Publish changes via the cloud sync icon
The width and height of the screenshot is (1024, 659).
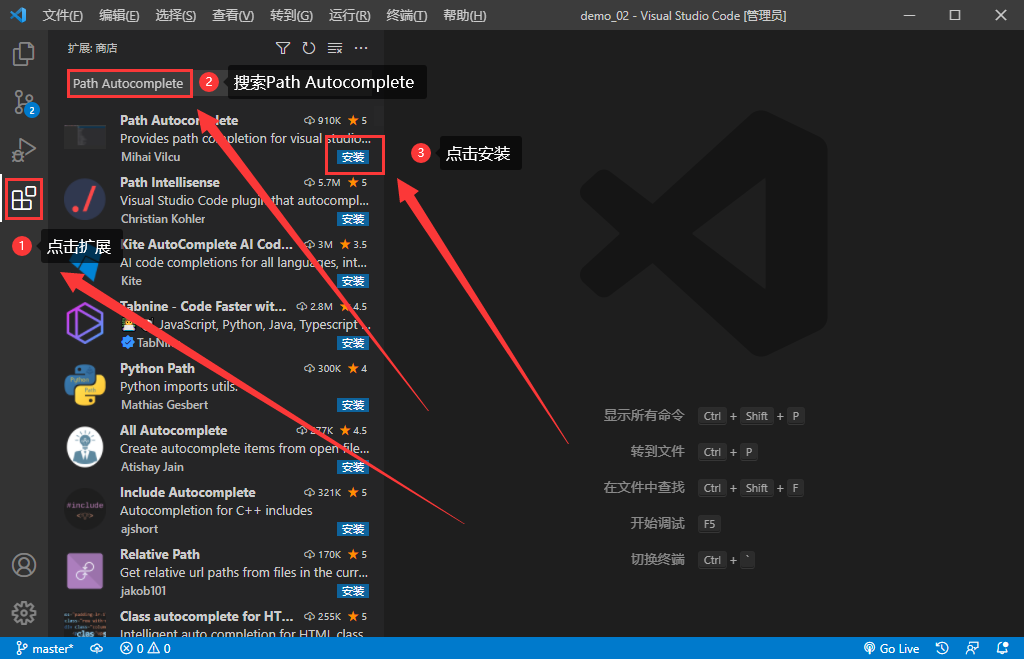[97, 649]
